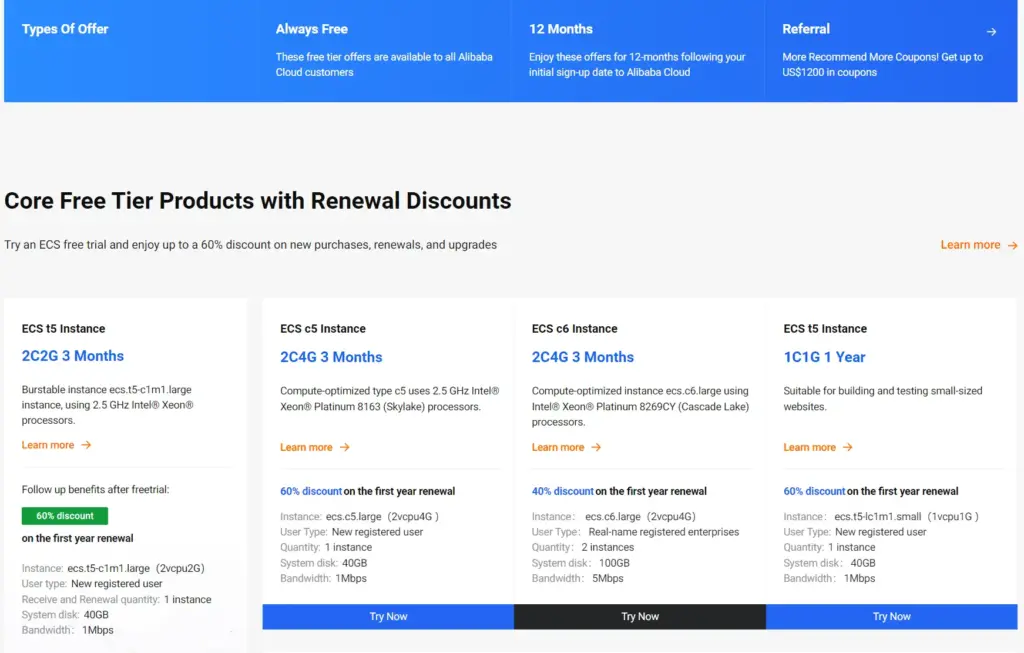Click 60% discount link on c5 card
1024x653 pixels.
click(x=311, y=491)
